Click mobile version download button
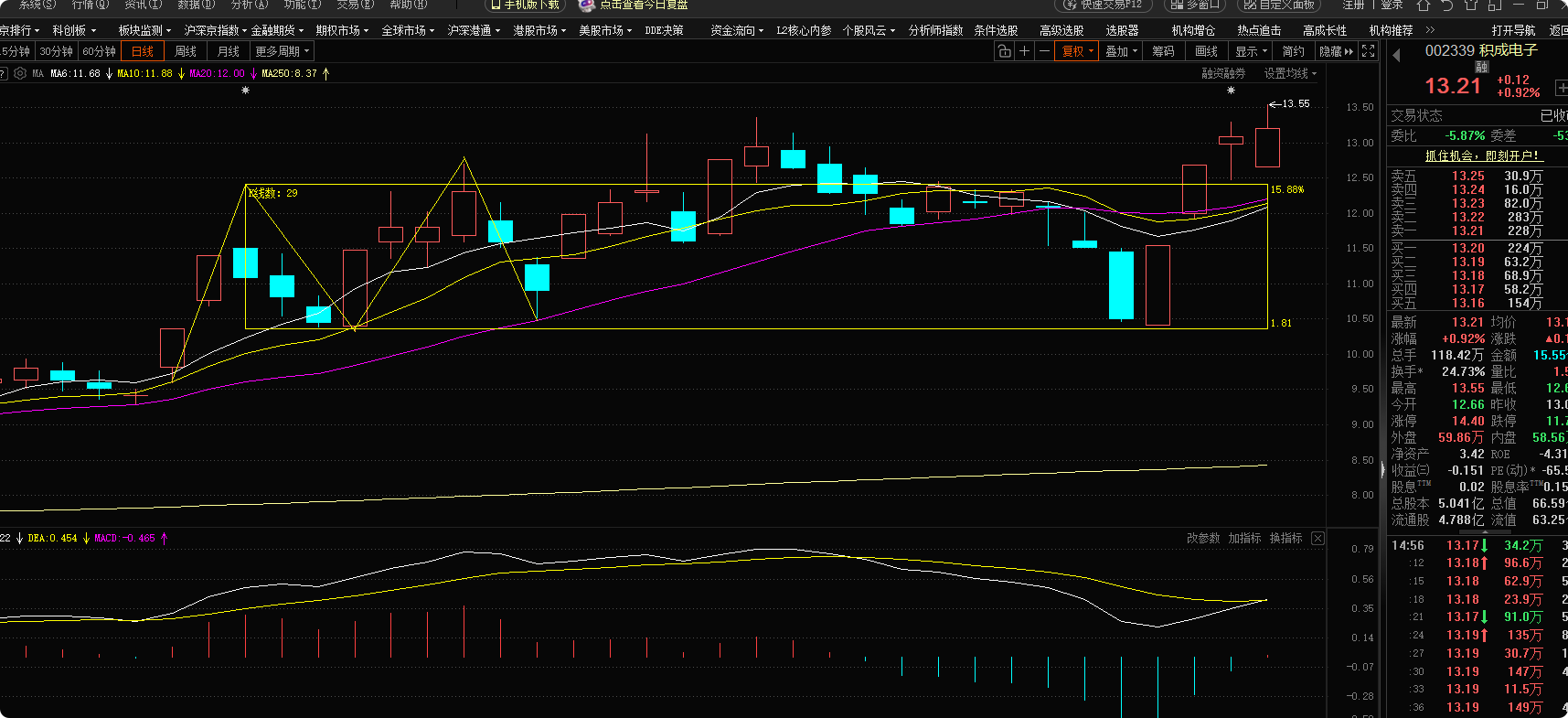The image size is (1568, 718). 524,5
